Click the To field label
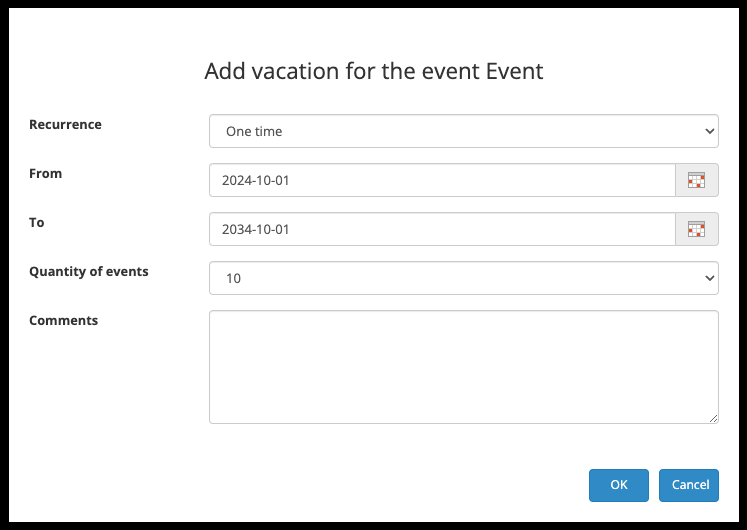Screen dimensions: 747x530 (37, 222)
